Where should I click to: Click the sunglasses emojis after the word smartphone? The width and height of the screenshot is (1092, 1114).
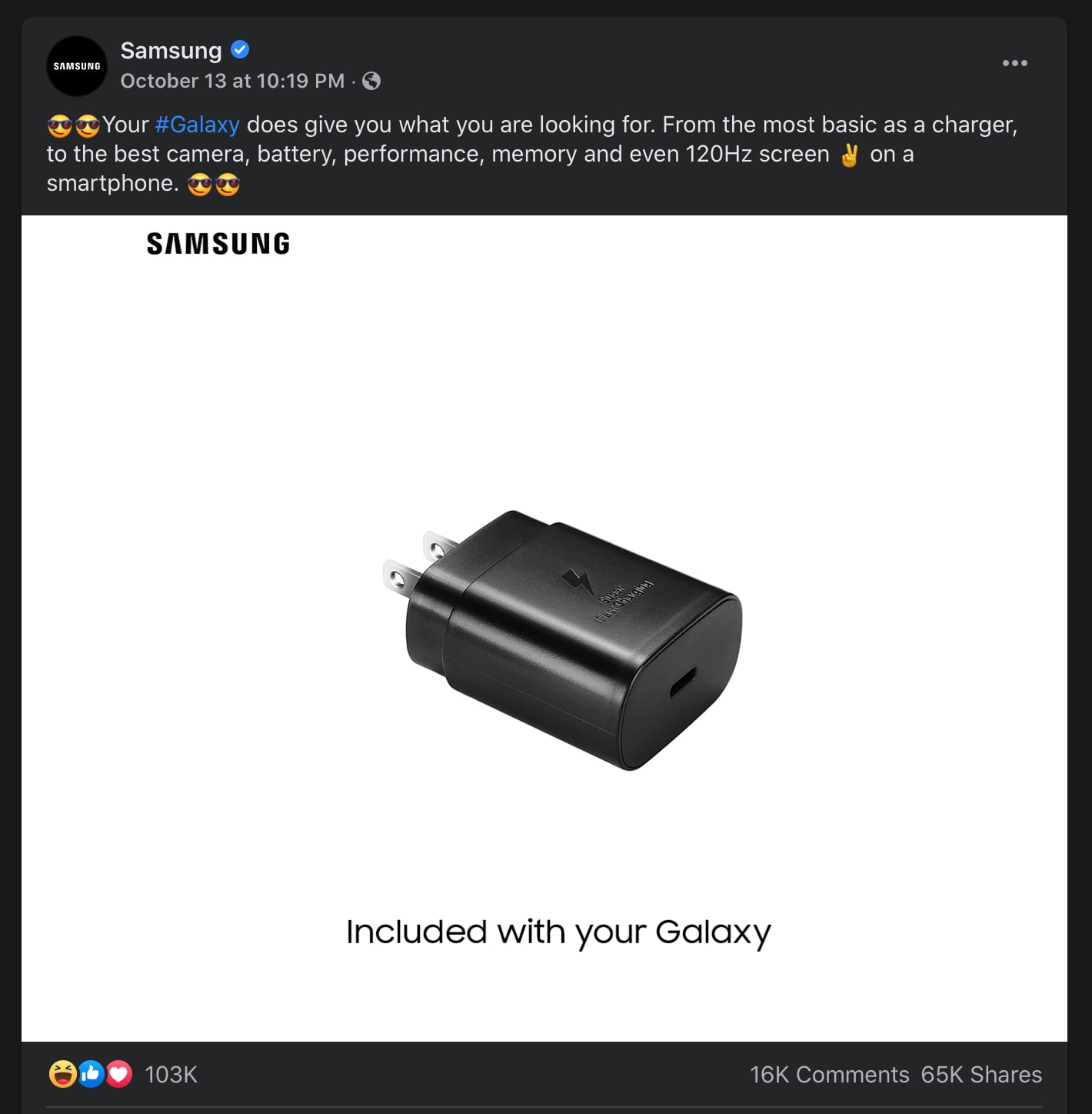214,185
